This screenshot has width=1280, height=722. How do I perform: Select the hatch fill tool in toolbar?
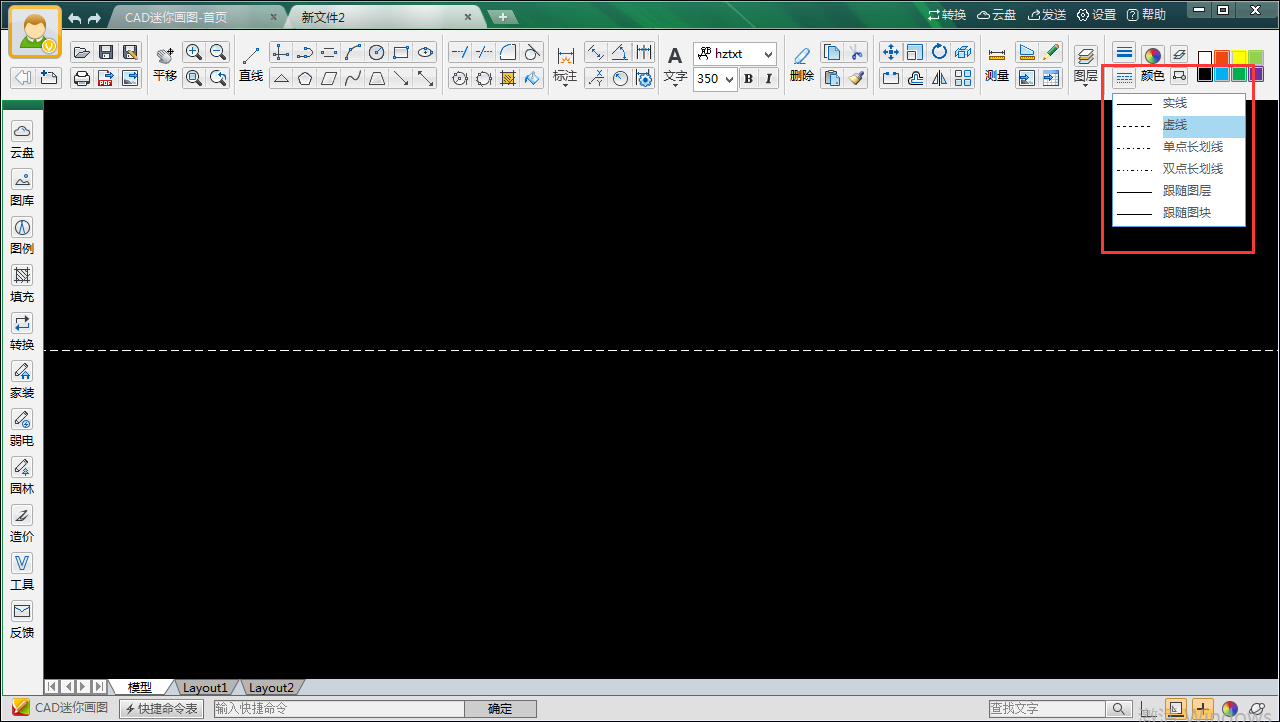coord(508,78)
